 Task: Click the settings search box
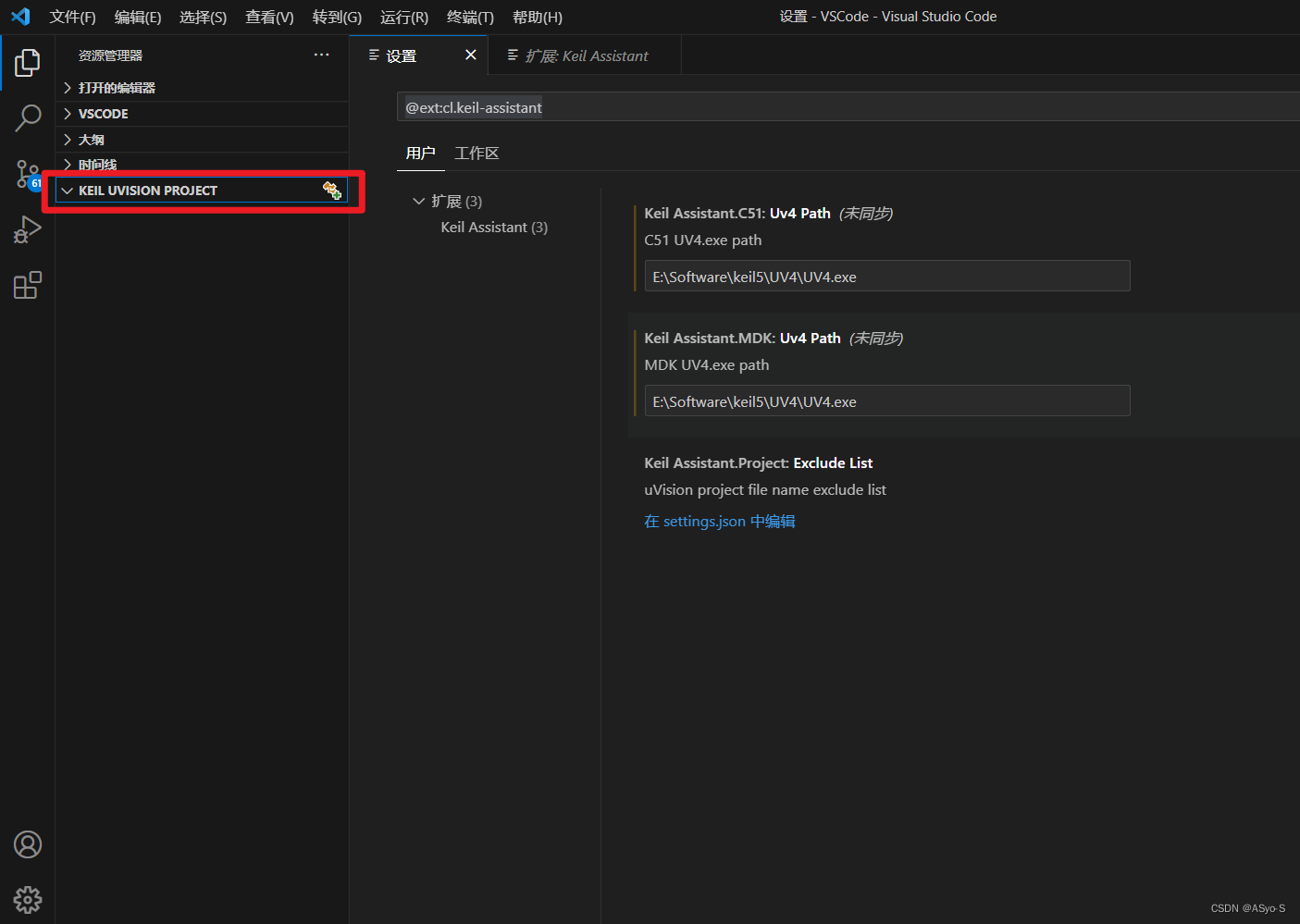pyautogui.click(x=848, y=107)
